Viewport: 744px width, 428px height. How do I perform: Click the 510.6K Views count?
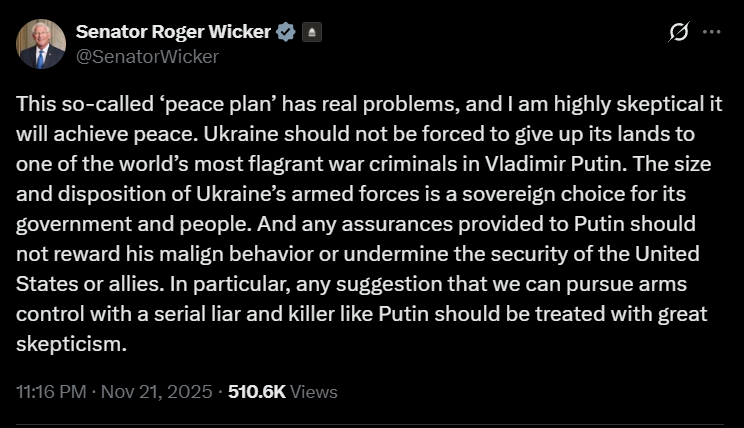pyautogui.click(x=283, y=392)
